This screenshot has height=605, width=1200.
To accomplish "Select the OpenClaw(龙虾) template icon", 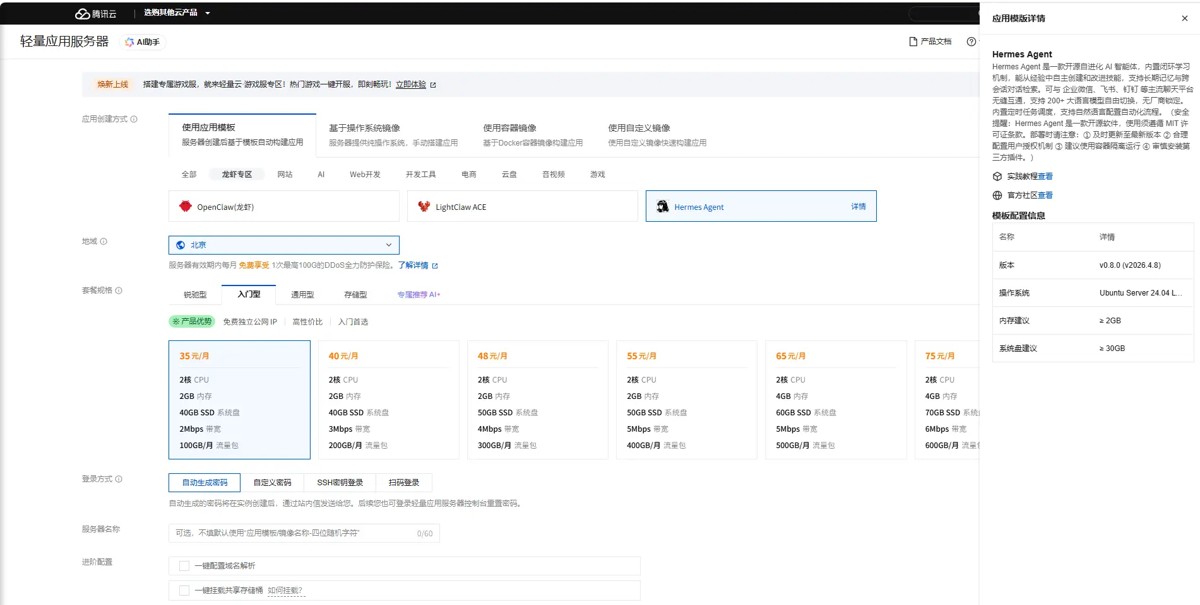I will click(185, 207).
